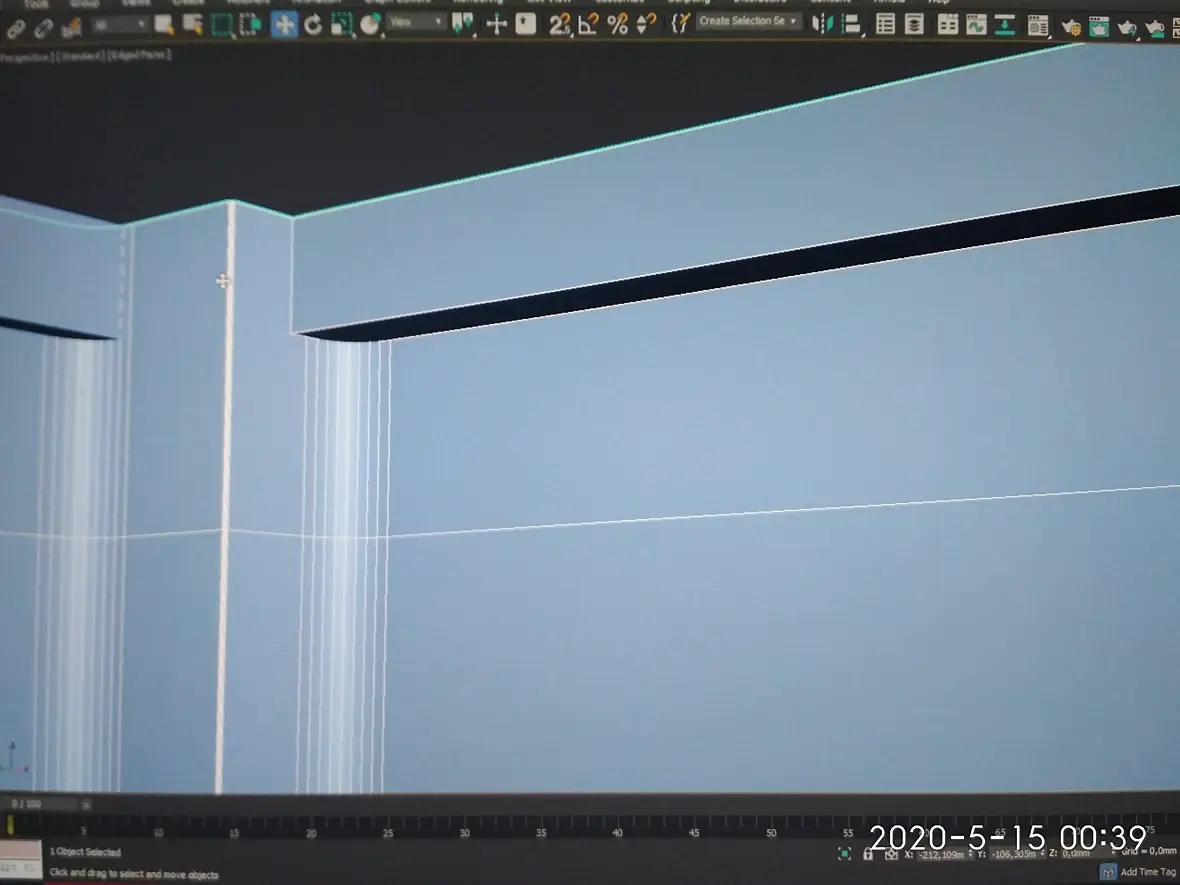Toggle the Ribbon icon
The width and height of the screenshot is (1180, 885).
coord(947,25)
